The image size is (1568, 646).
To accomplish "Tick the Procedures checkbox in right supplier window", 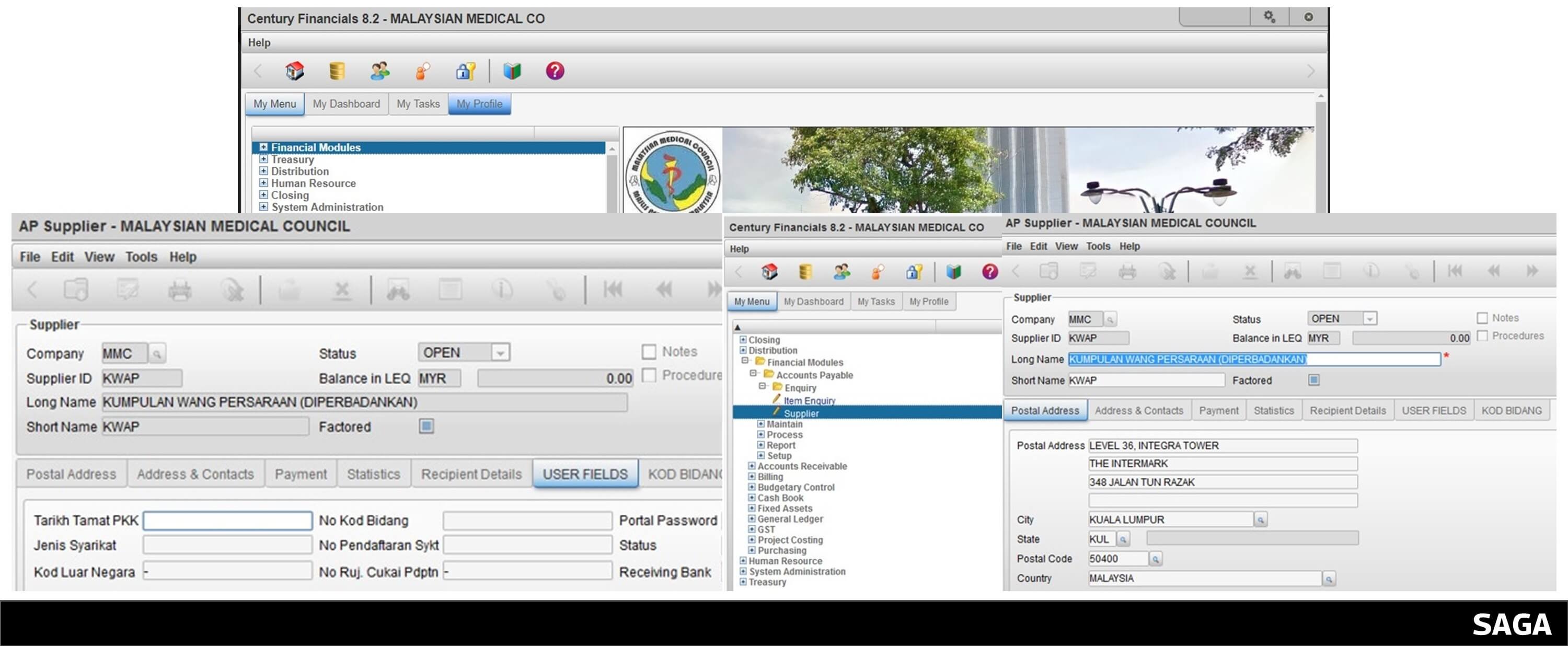I will coord(1482,336).
